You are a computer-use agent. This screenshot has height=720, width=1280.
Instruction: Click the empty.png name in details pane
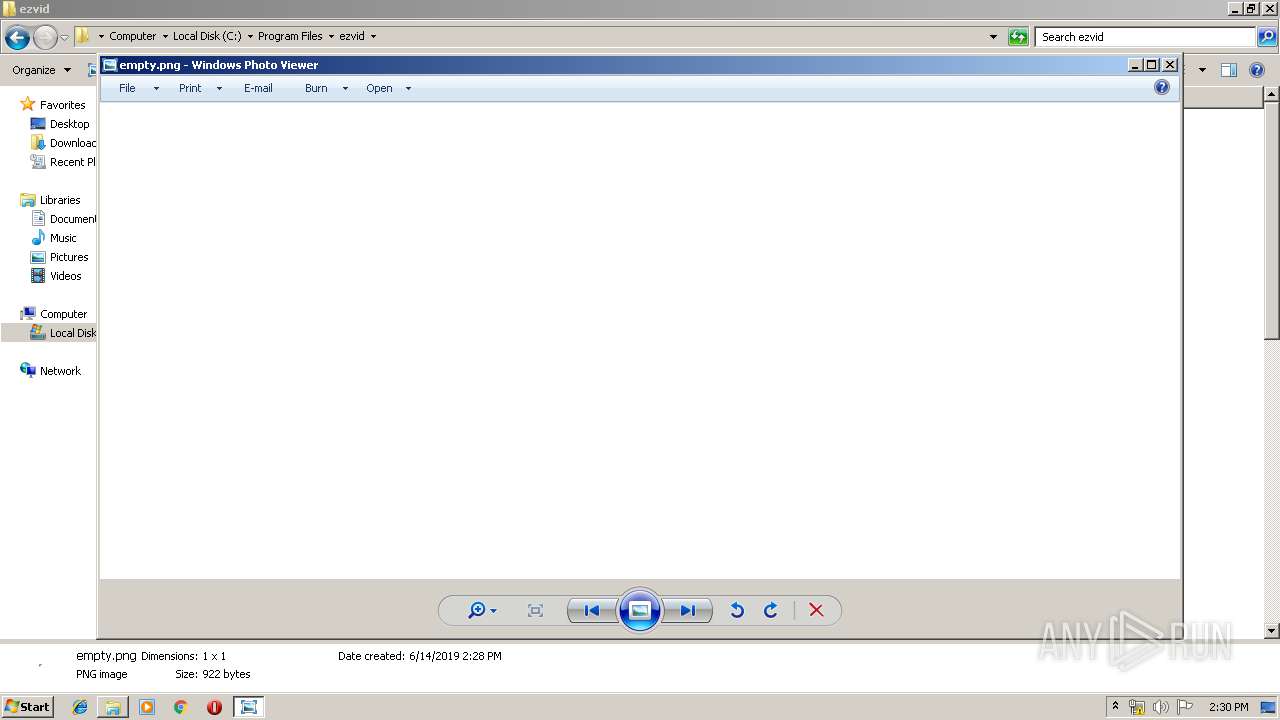106,656
